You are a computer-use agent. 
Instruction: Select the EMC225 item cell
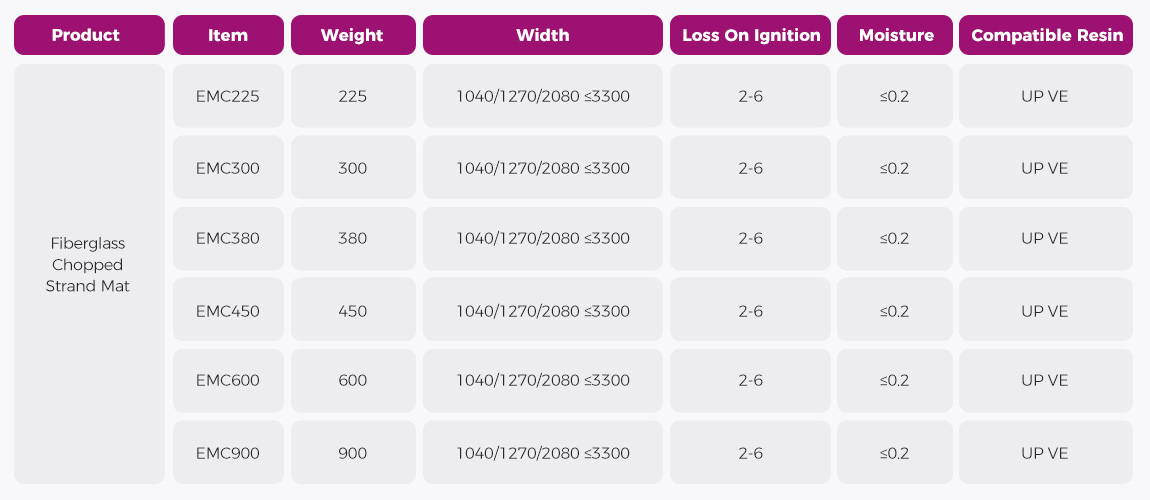coord(228,97)
